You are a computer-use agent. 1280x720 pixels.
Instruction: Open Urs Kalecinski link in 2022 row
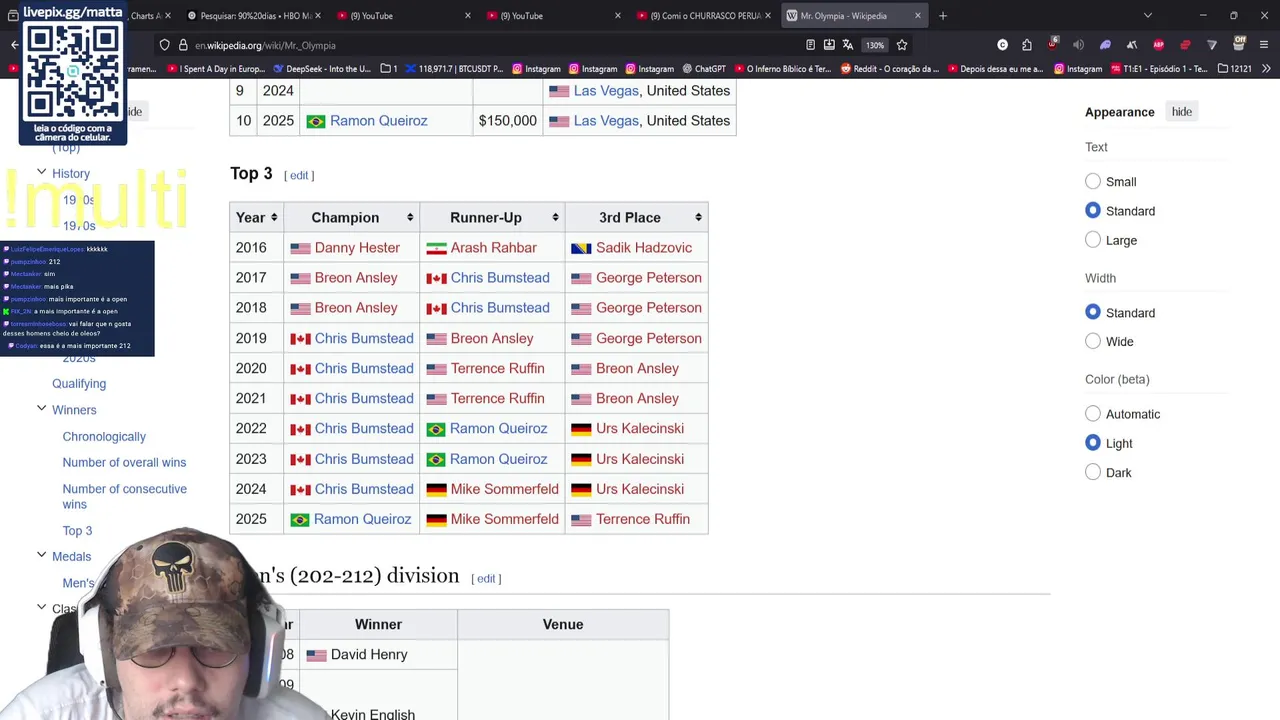pos(640,429)
